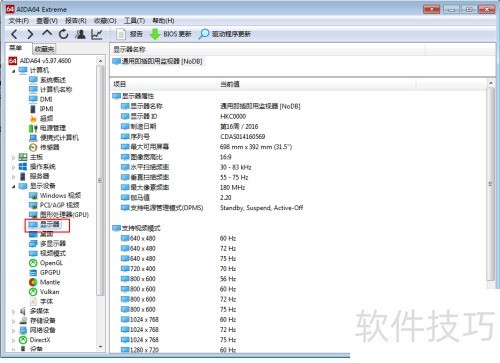Expand the 操作系统 tree node
Image resolution: width=500 pixels, height=363 pixels.
click(13, 167)
